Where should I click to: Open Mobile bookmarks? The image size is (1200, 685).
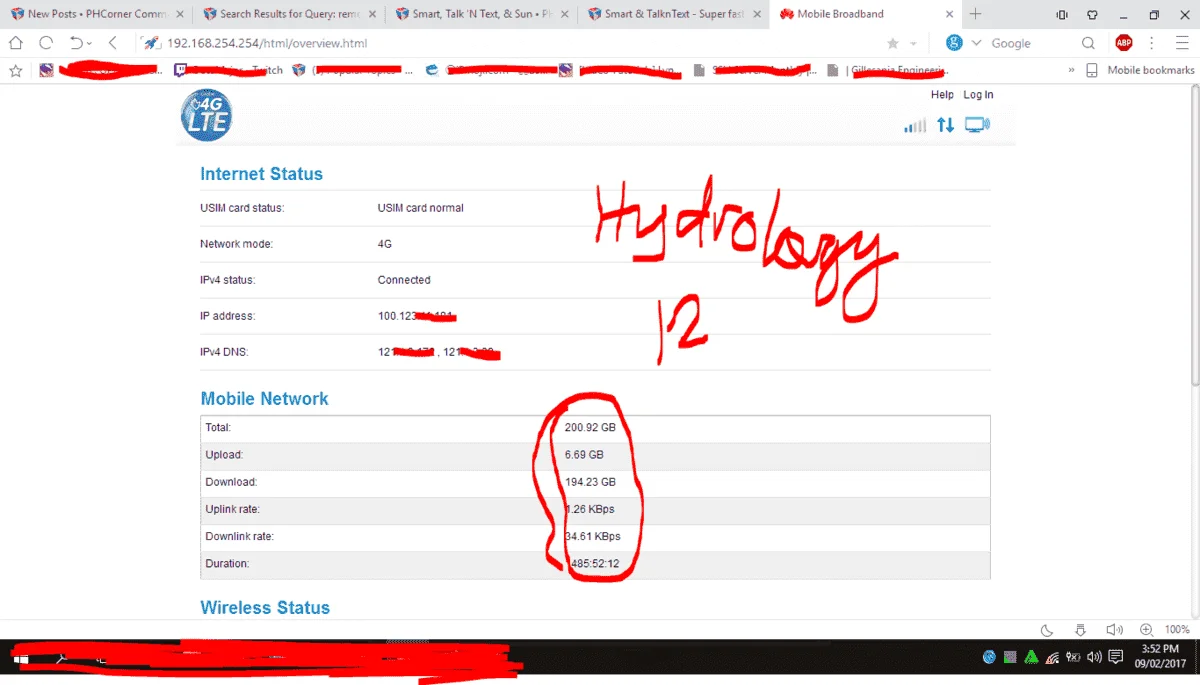(1140, 70)
